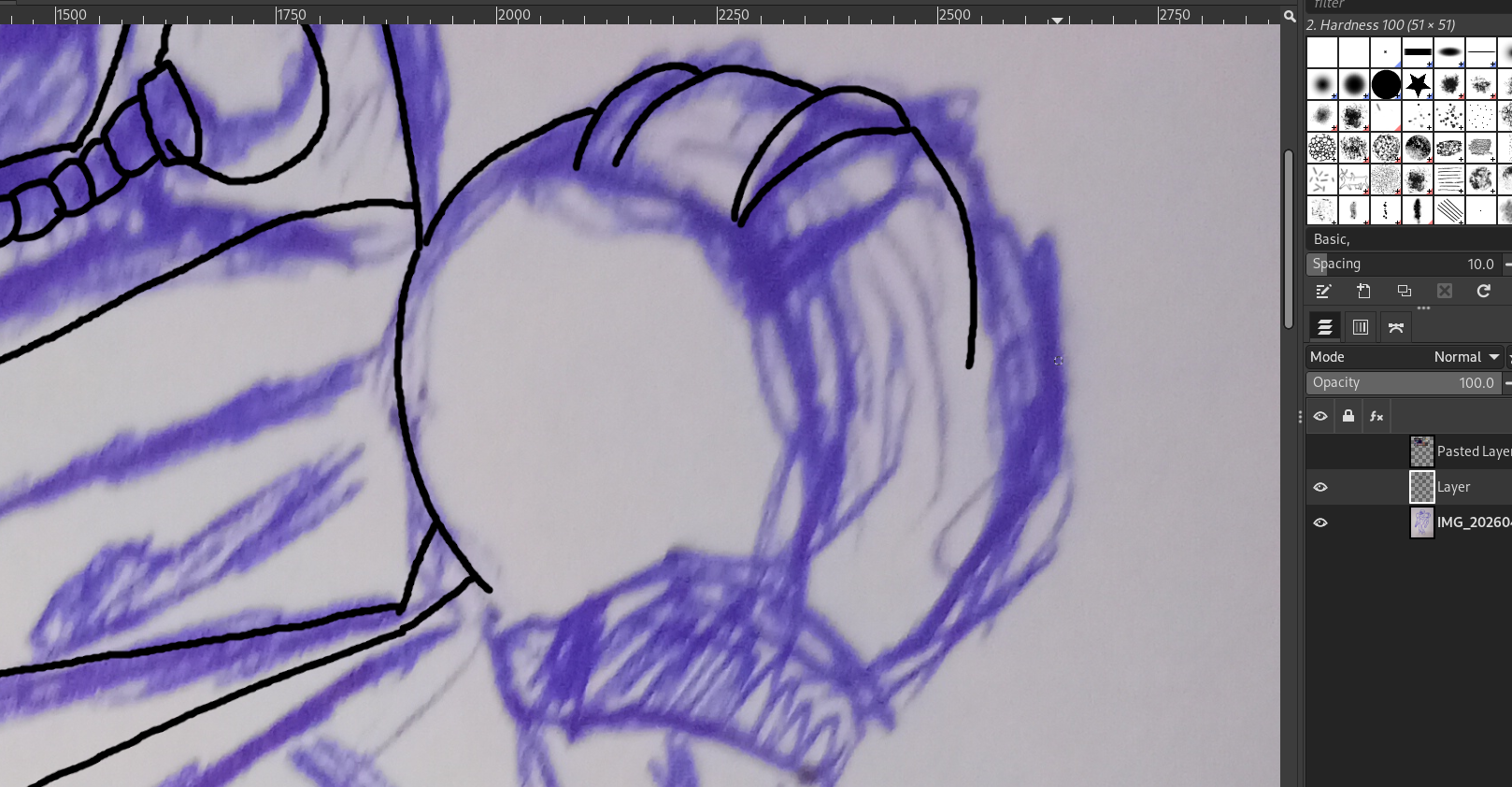Screen dimensions: 1512x787
Task: Select the thin horizontal line brush
Action: pos(1481,52)
